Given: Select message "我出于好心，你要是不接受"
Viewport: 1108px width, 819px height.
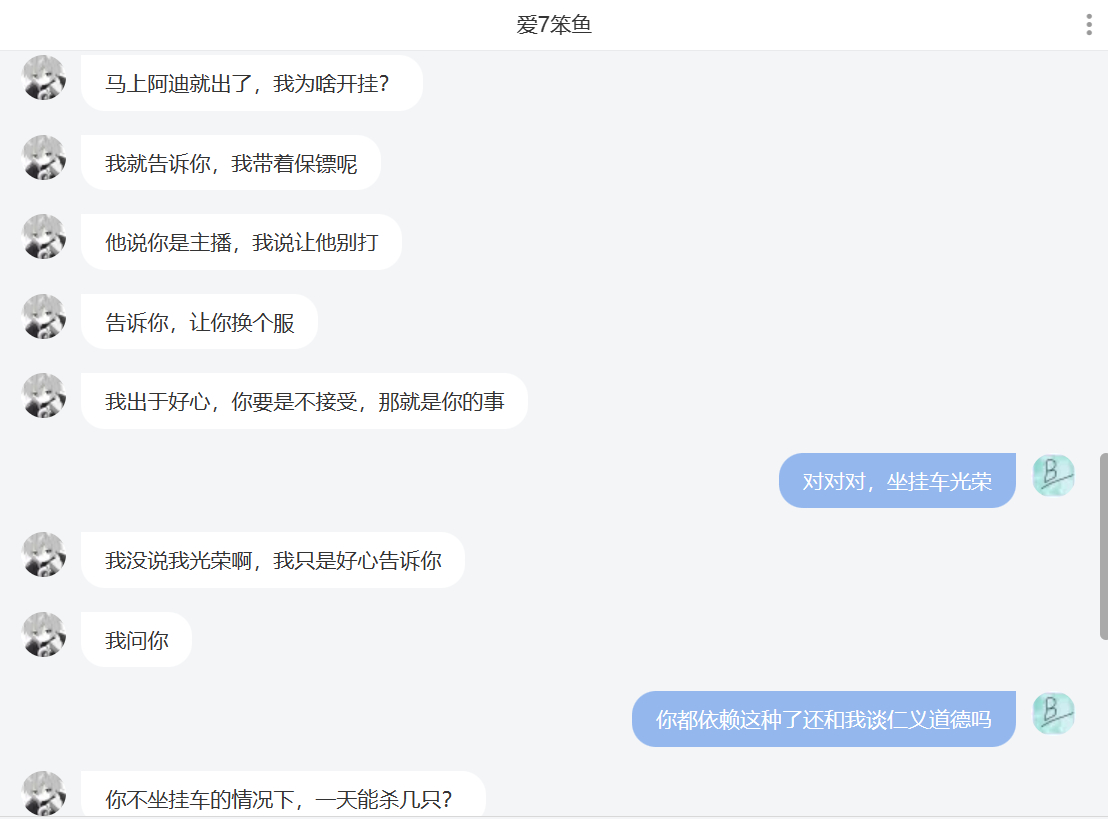Looking at the screenshot, I should (x=304, y=401).
